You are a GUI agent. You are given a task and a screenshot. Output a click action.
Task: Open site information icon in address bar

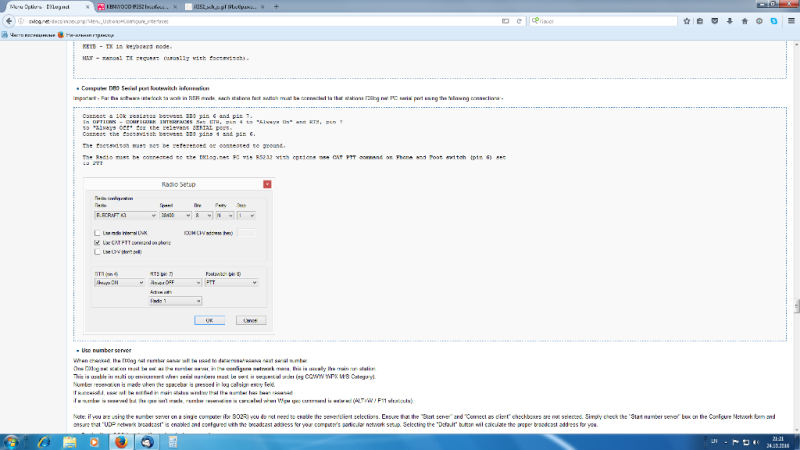pyautogui.click(x=21, y=21)
